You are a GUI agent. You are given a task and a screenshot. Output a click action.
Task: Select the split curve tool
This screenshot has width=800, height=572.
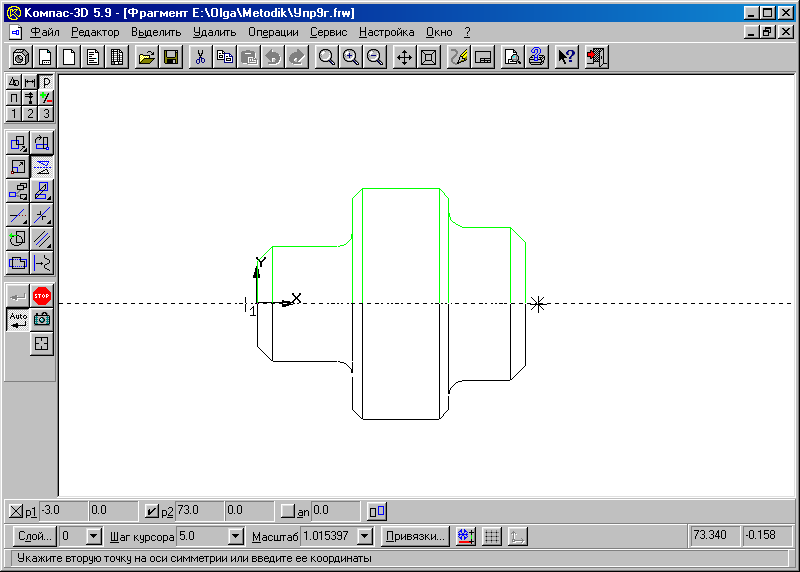(x=42, y=215)
